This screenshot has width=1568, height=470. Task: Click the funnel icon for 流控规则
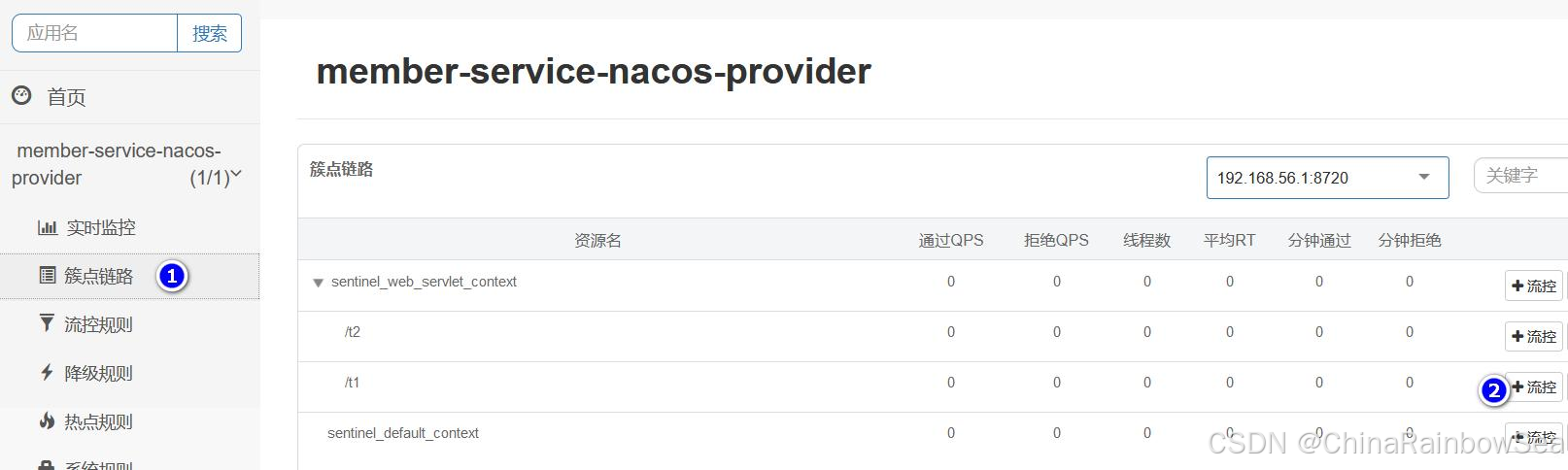tap(47, 323)
